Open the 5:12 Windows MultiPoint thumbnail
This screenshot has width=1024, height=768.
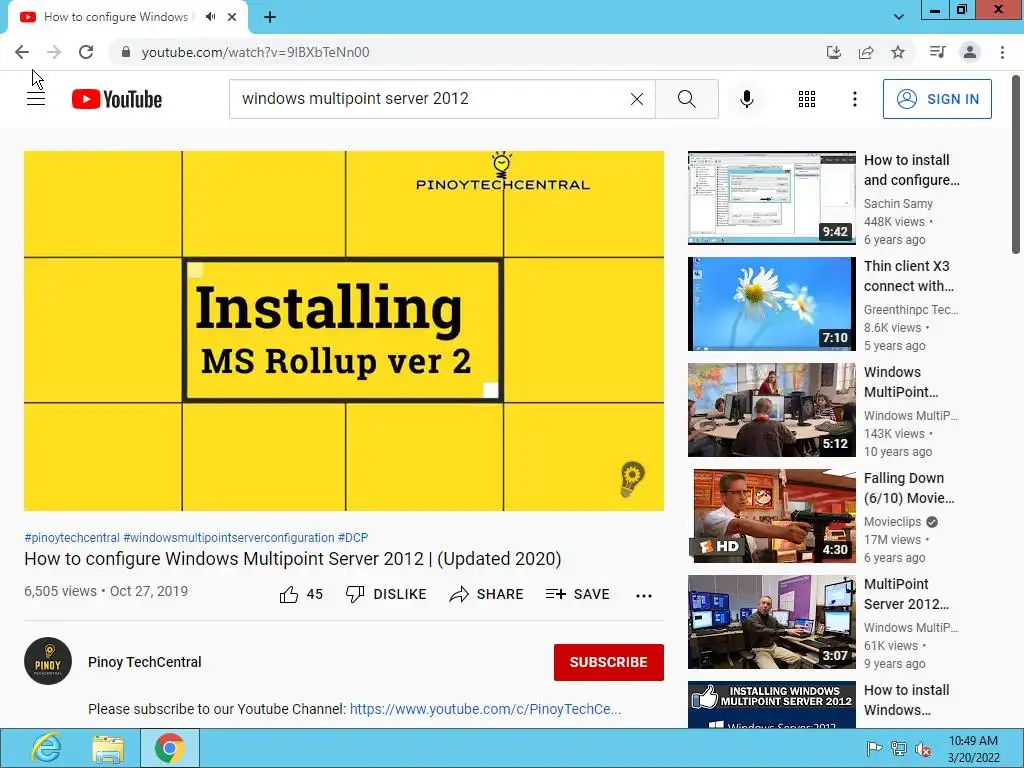pyautogui.click(x=771, y=409)
